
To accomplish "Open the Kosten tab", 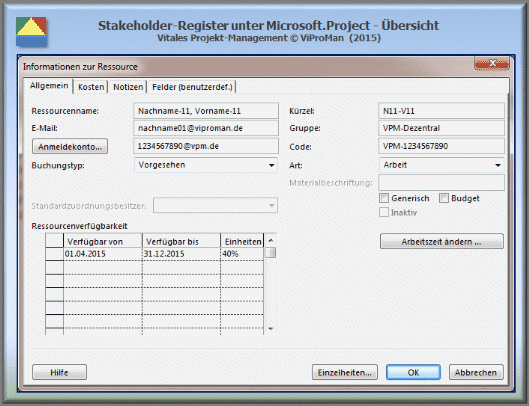I will (x=91, y=87).
